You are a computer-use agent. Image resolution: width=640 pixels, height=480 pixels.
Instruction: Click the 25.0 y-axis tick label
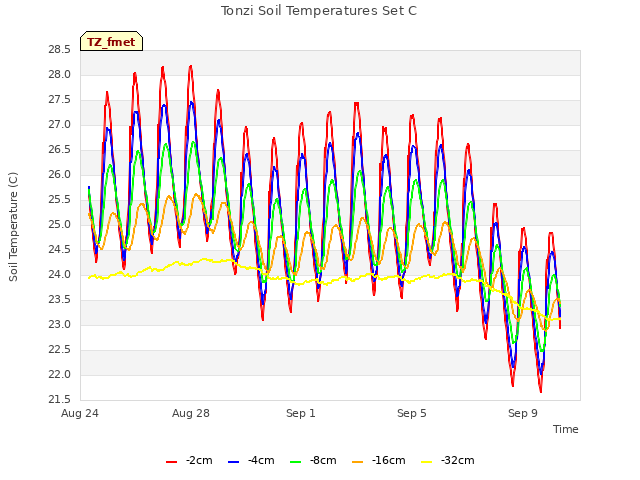(x=60, y=225)
